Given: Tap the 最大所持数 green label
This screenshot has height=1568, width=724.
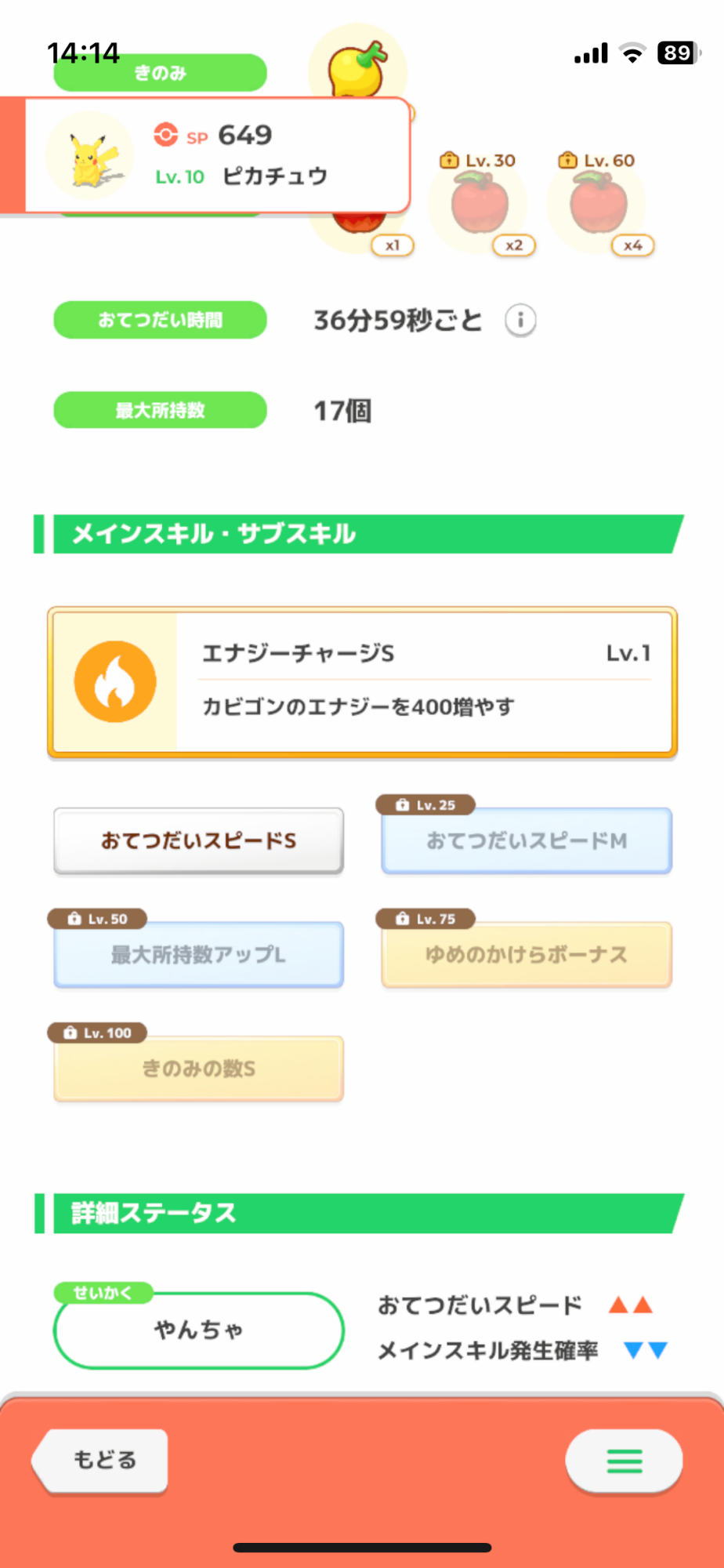Looking at the screenshot, I should tap(160, 410).
